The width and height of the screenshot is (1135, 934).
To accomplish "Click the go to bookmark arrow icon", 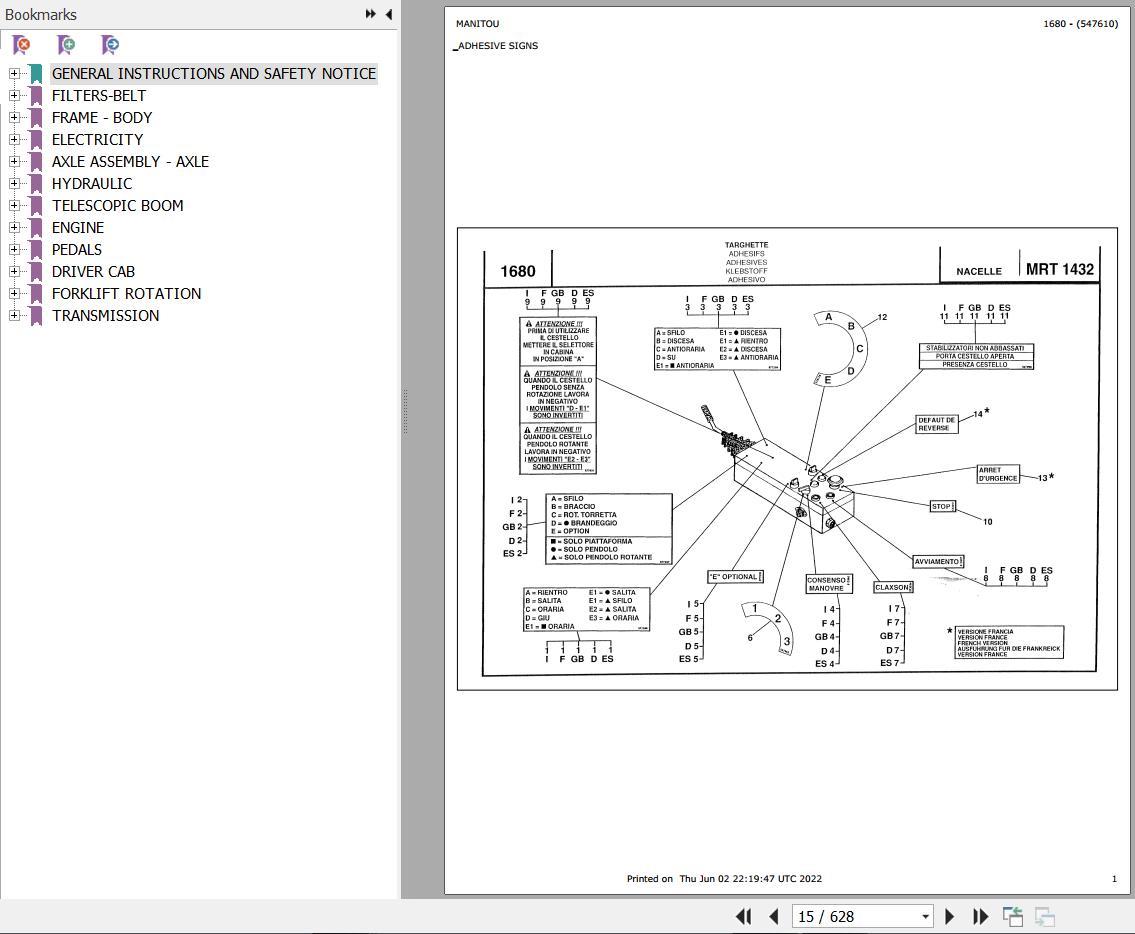I will point(110,45).
